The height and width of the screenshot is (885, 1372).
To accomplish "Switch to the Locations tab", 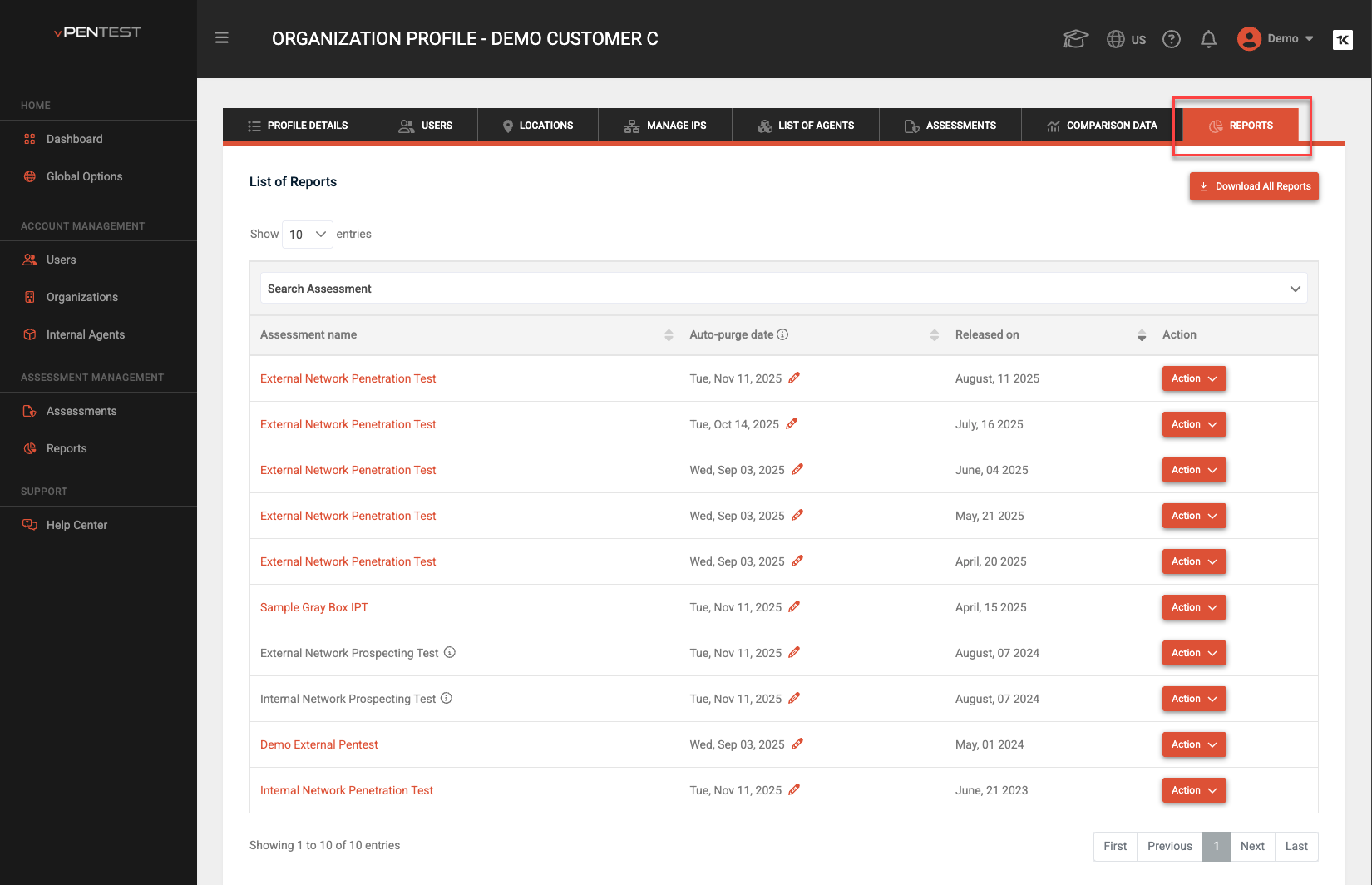I will coord(538,126).
